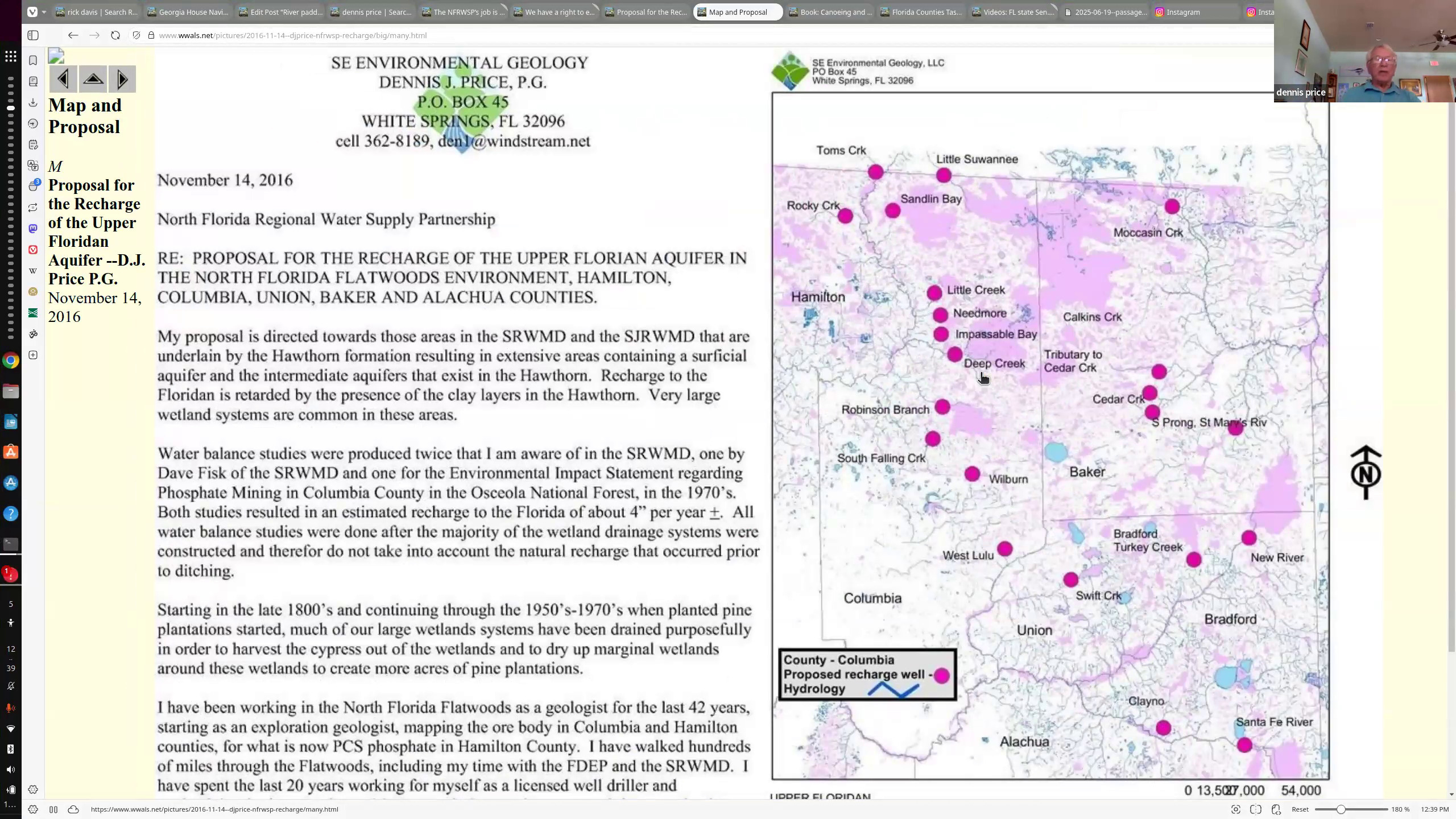Go forward to next page
Image resolution: width=1456 pixels, height=819 pixels.
click(94, 35)
